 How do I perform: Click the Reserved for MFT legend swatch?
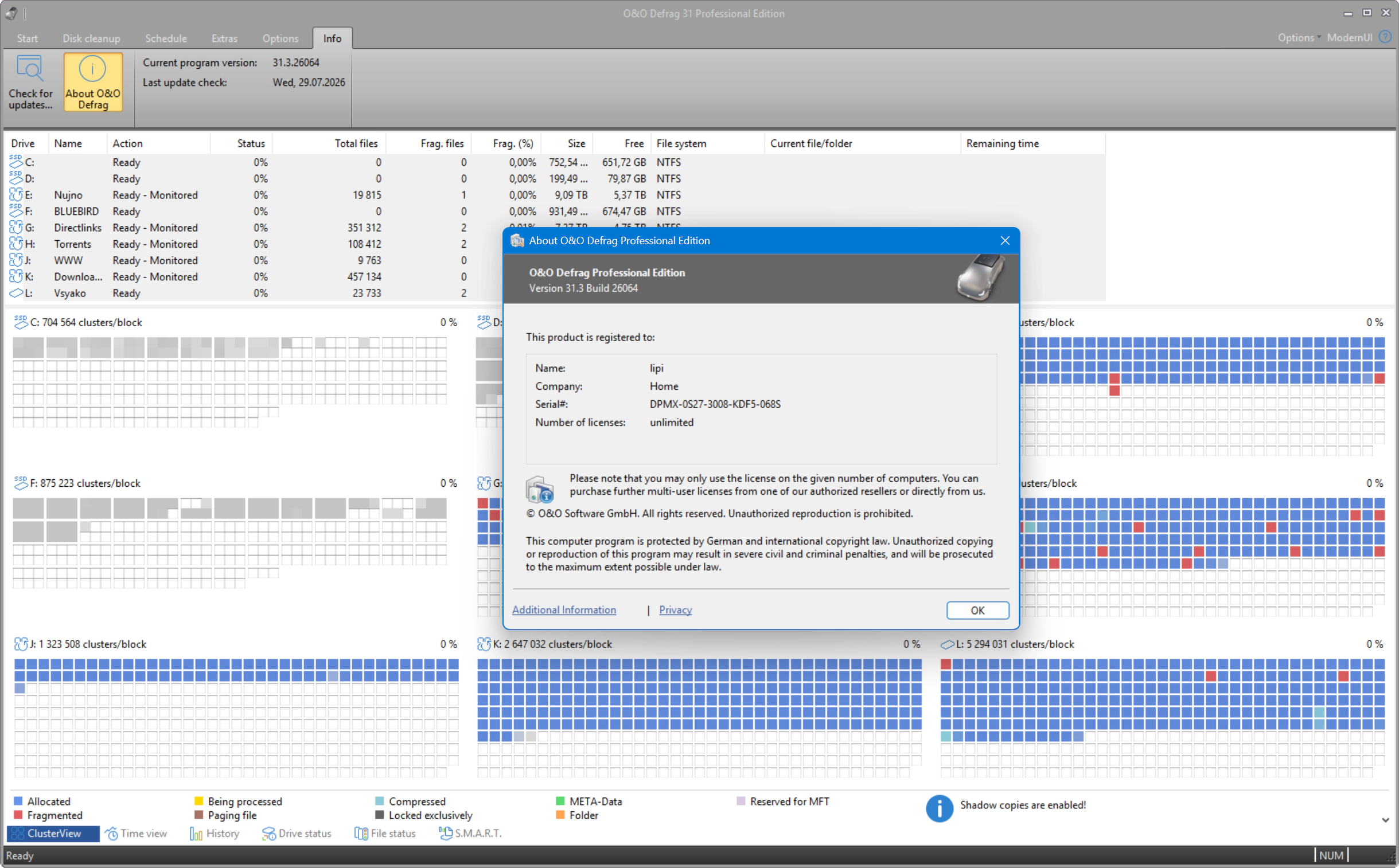(741, 801)
